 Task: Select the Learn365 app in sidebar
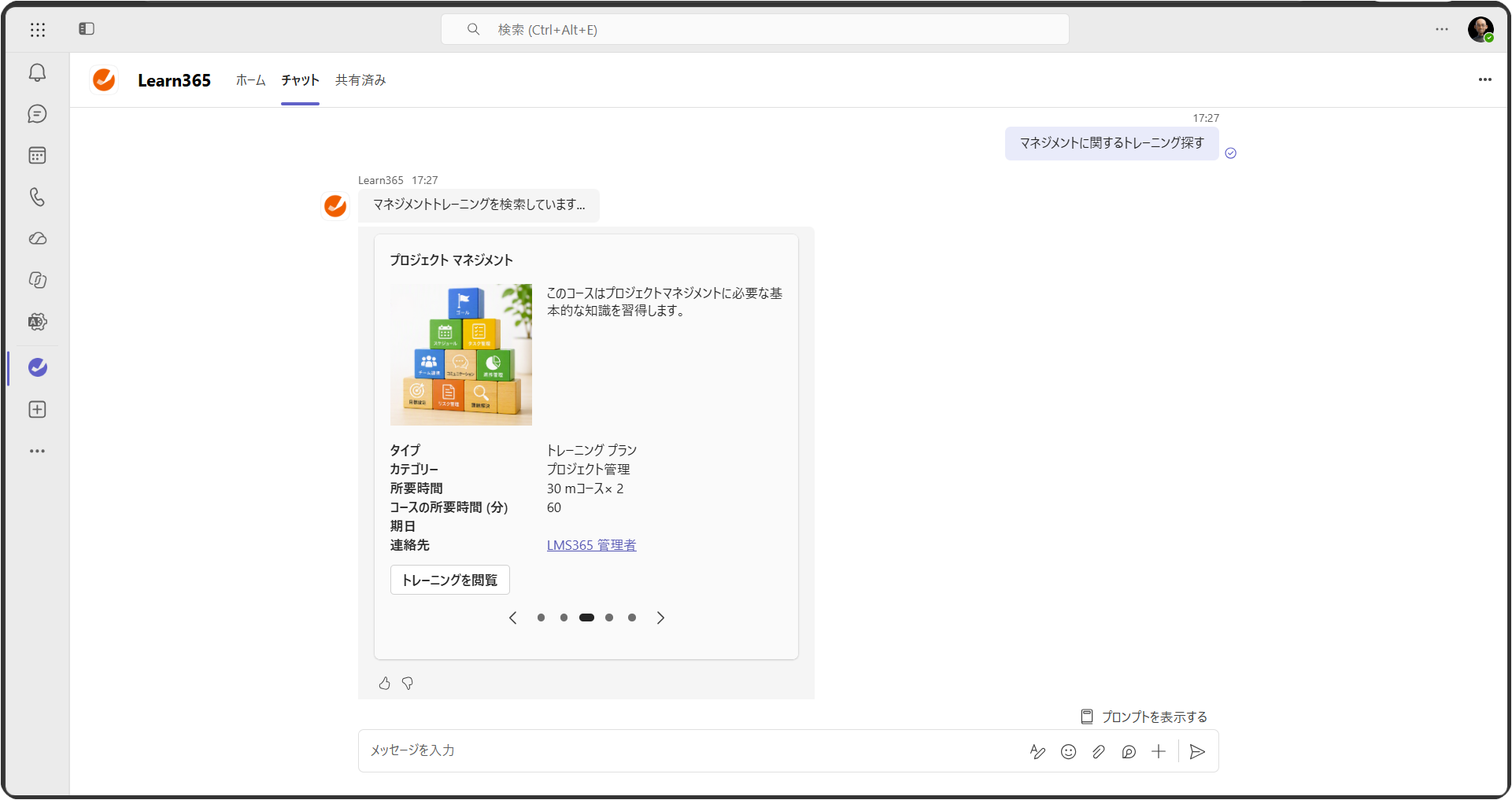click(x=37, y=367)
